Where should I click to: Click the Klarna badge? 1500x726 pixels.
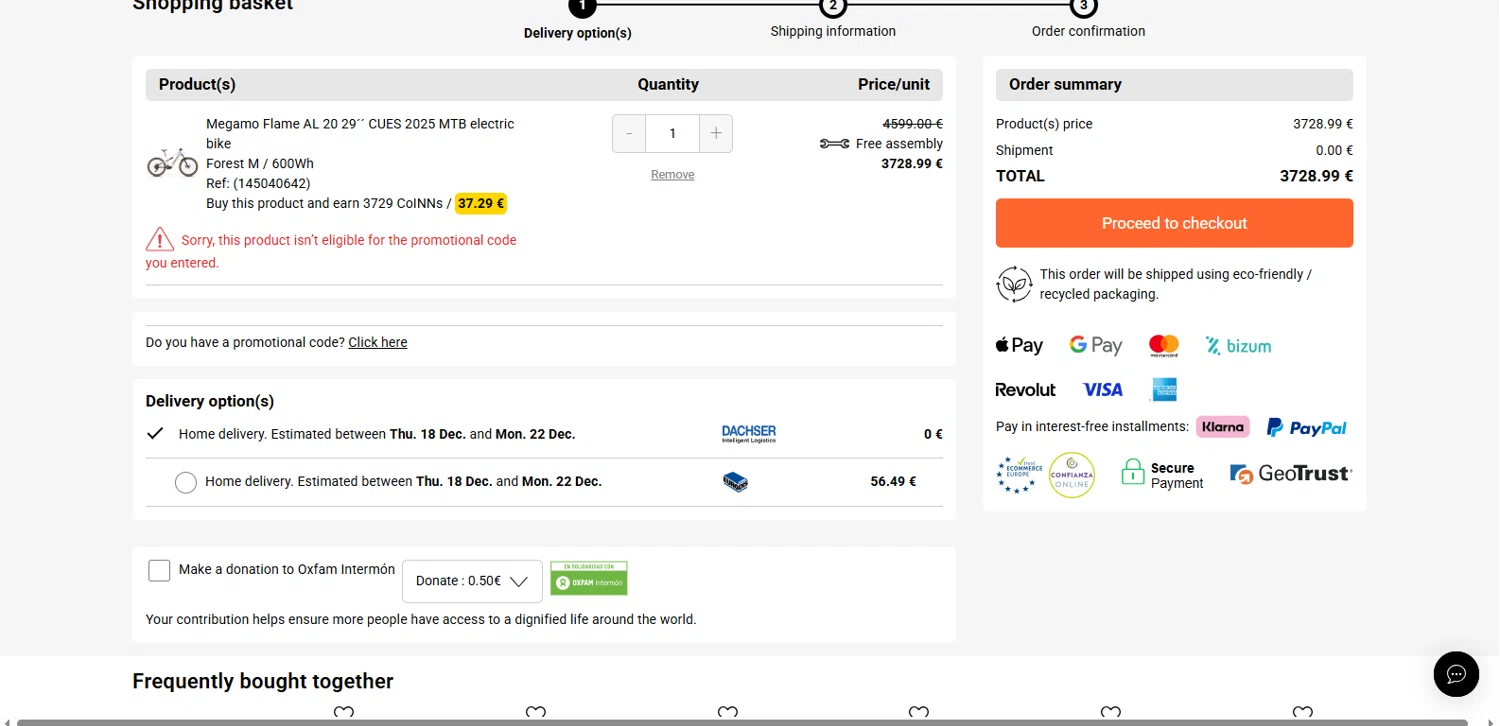coord(1223,427)
